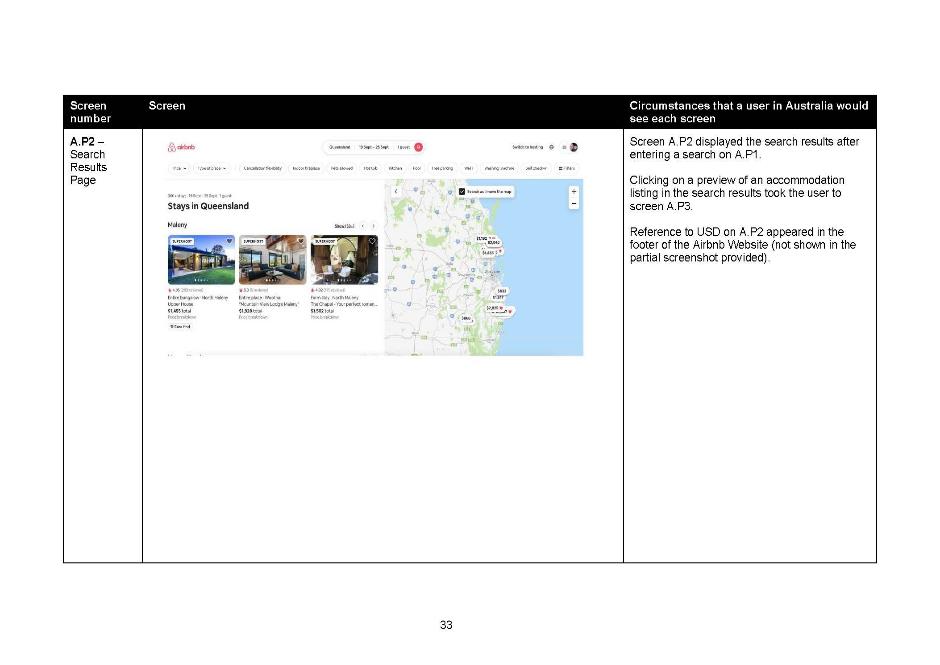
Task: Click the $860 map price marker
Action: [466, 318]
